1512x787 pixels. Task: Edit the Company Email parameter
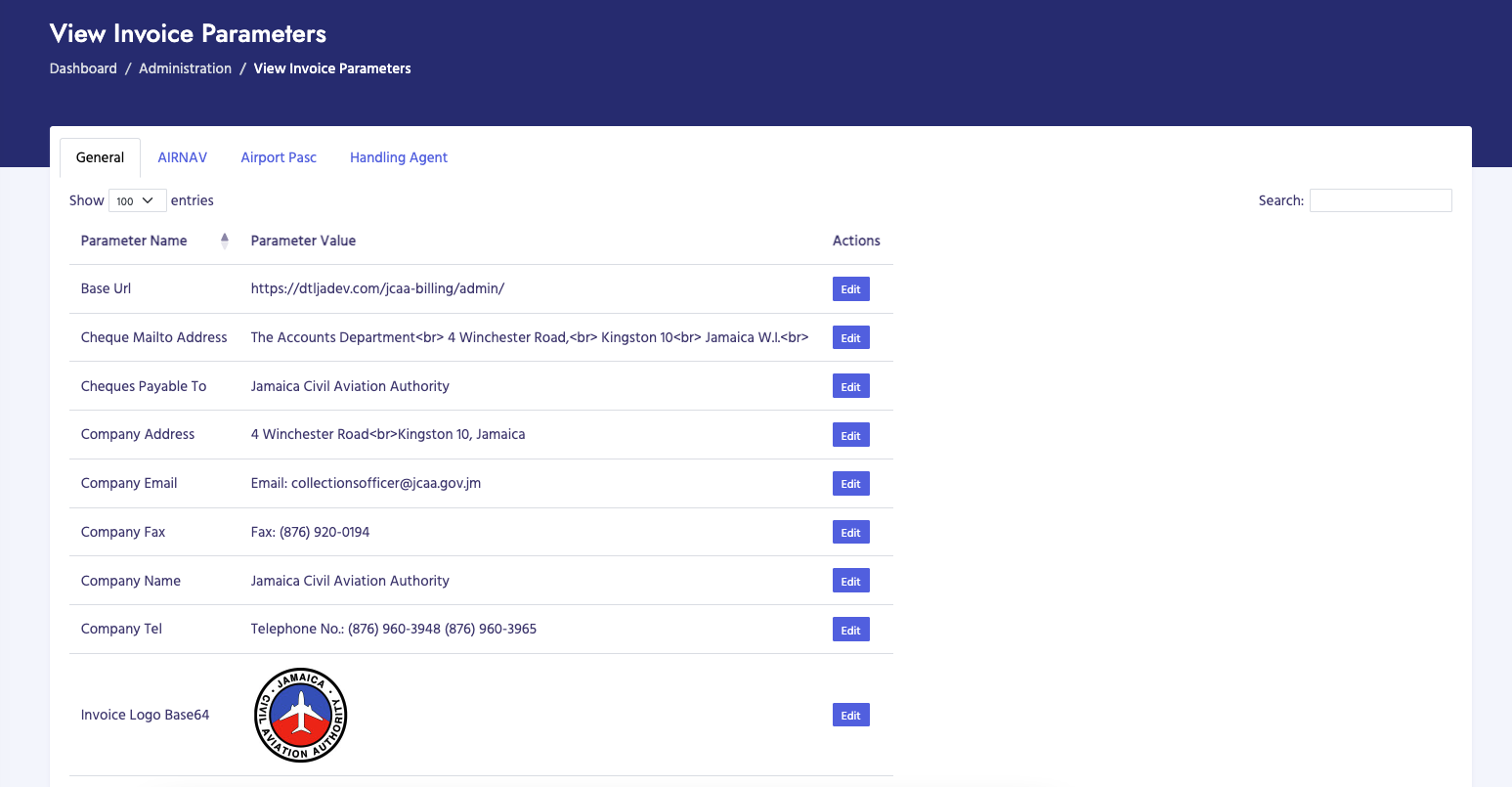[850, 483]
